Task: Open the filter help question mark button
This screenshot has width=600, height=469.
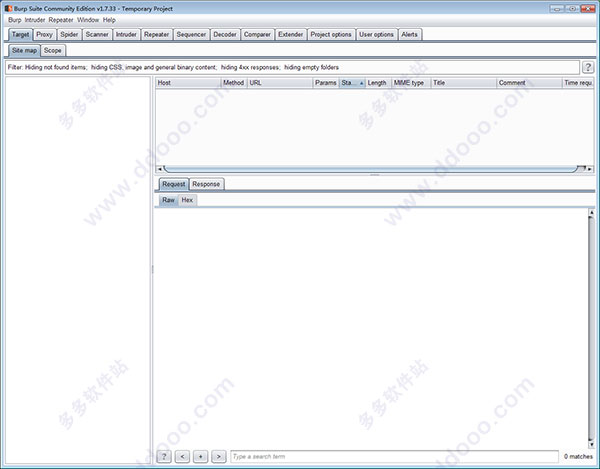Action: click(x=588, y=67)
